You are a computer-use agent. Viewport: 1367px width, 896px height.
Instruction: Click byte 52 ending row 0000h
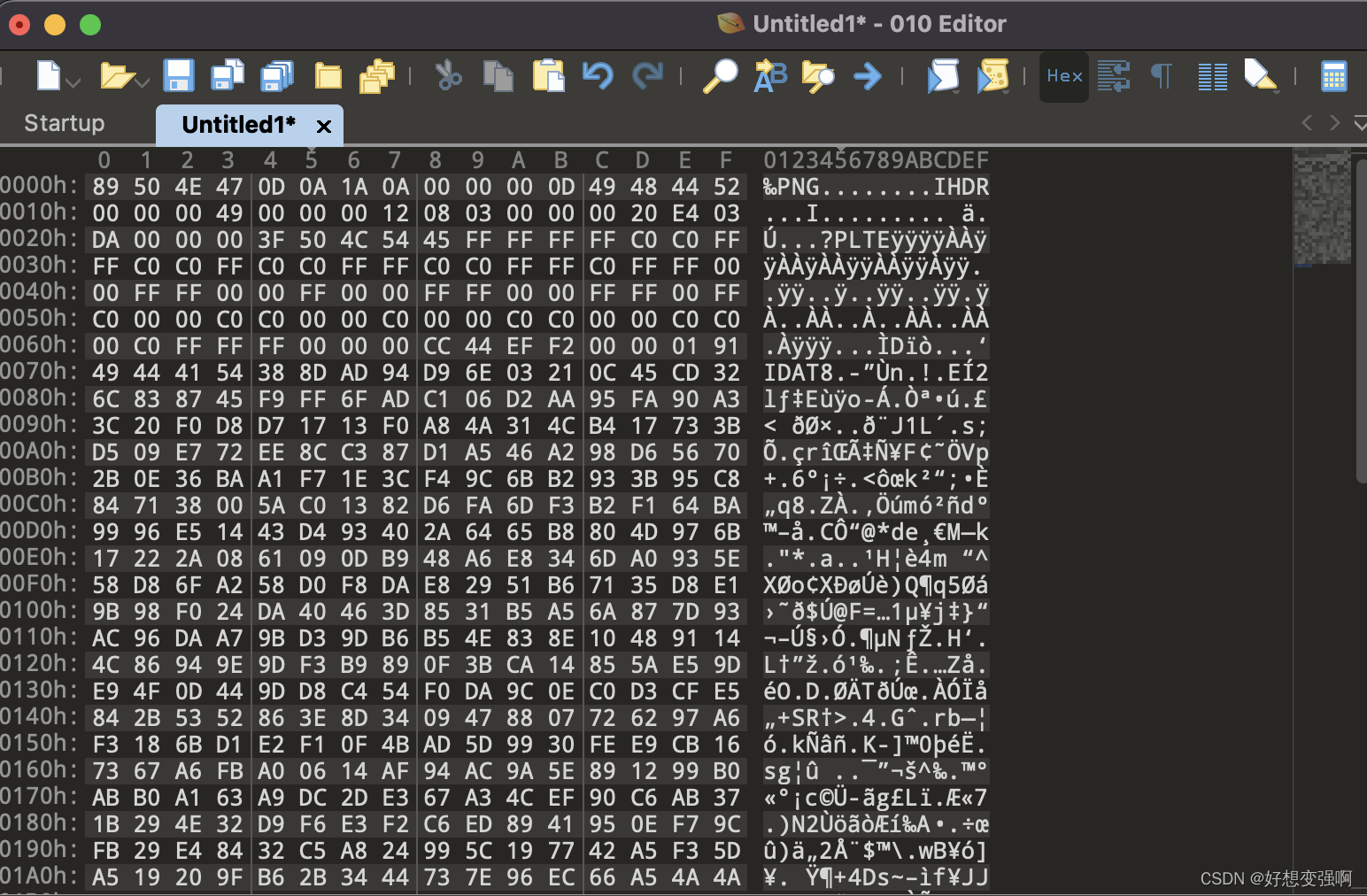(727, 187)
